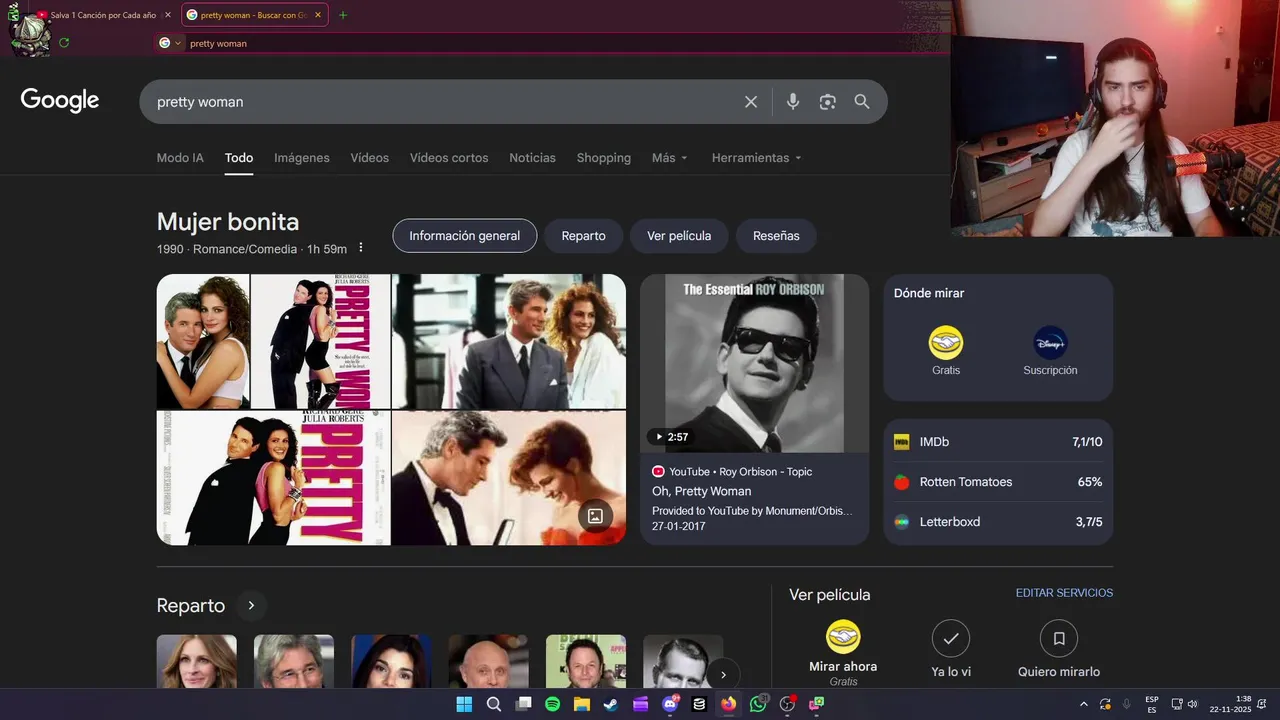Image resolution: width=1280 pixels, height=720 pixels.
Task: Open WhatsApp from the taskbar
Action: pos(758,704)
